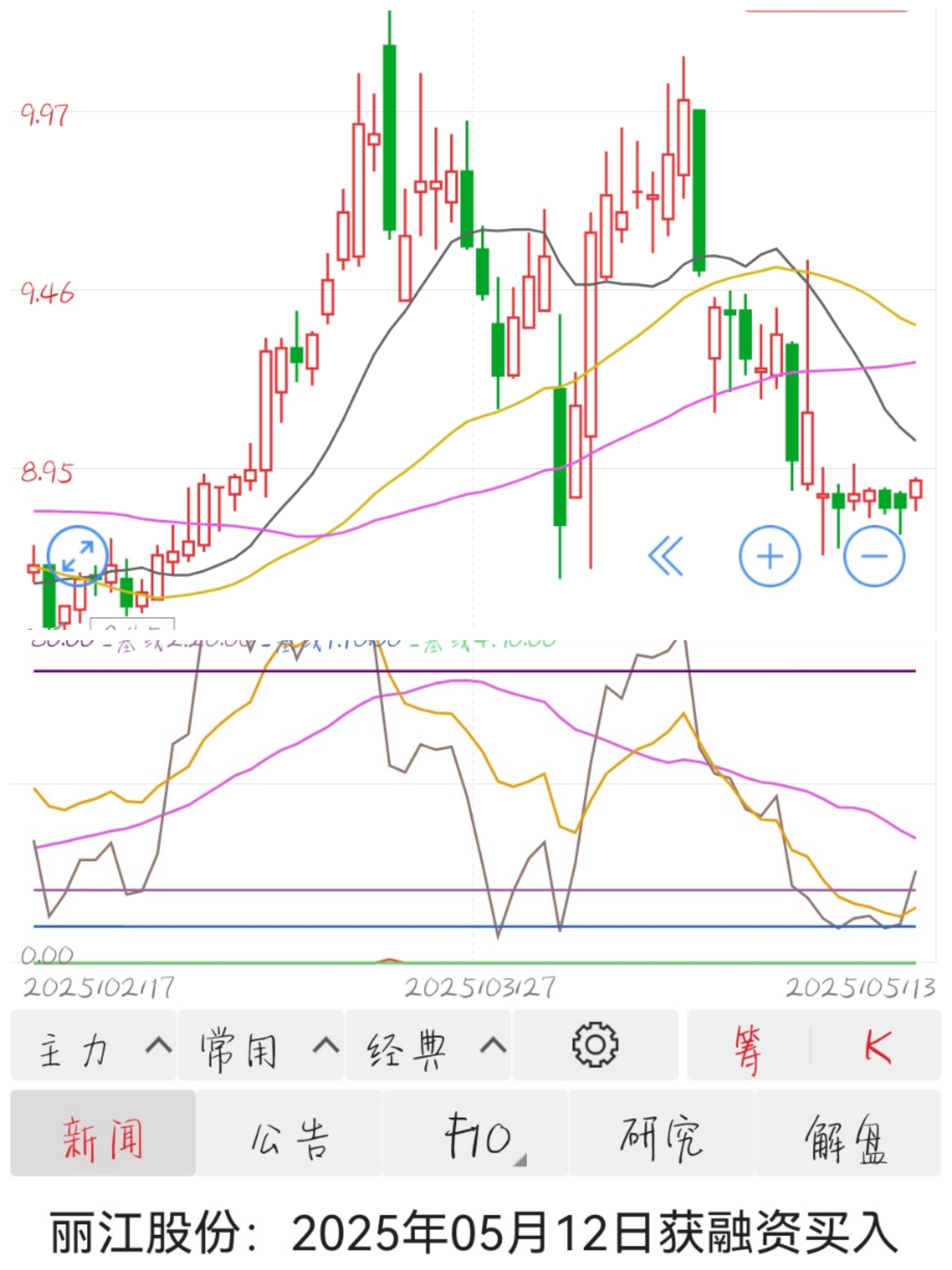Click the 9.97 price axis label
This screenshot has width=952, height=1270.
click(44, 114)
